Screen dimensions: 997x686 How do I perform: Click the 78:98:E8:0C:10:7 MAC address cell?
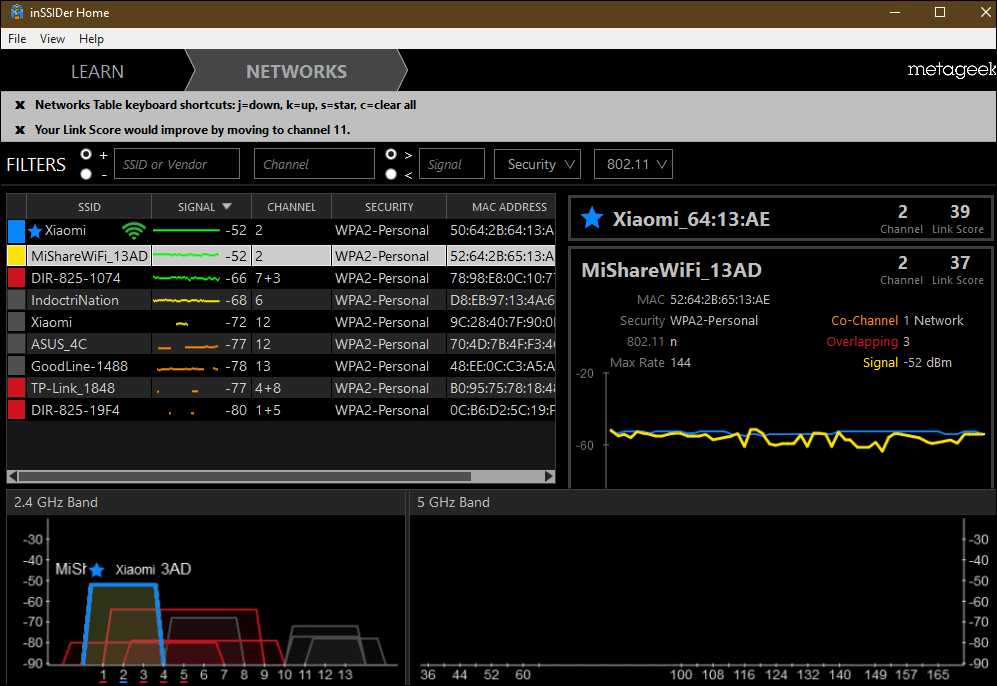502,278
